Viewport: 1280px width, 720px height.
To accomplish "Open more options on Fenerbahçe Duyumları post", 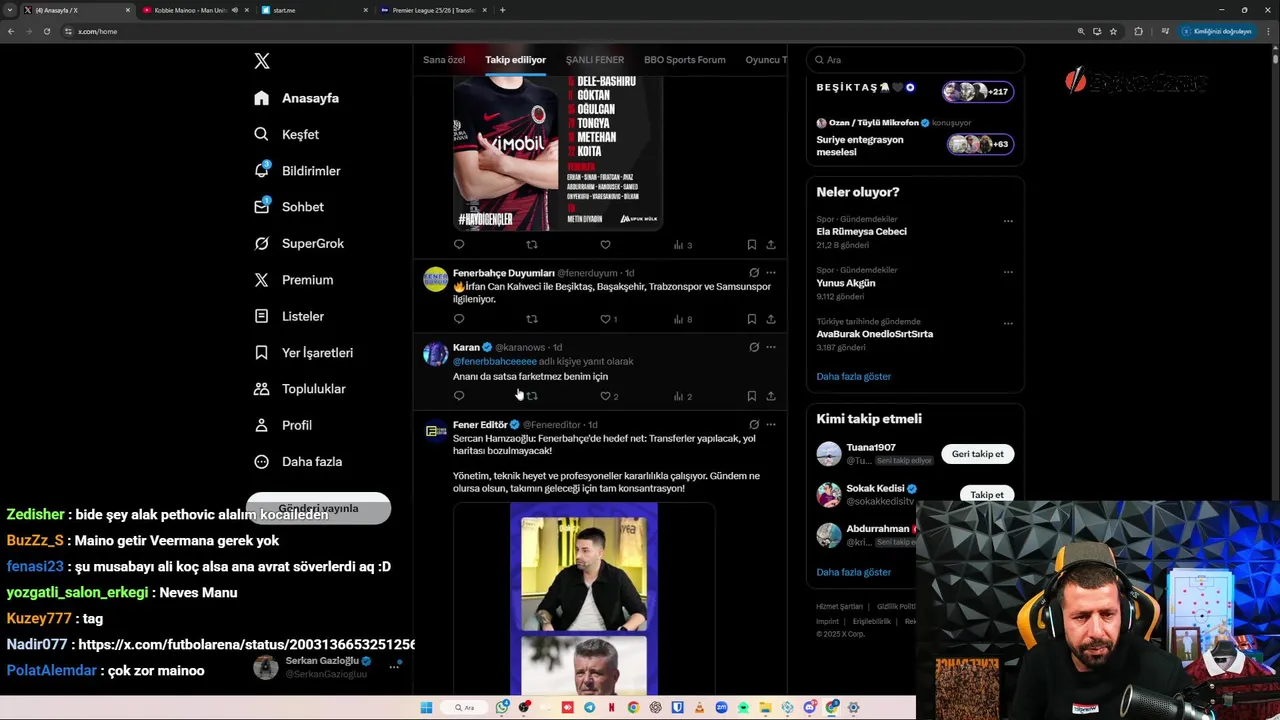I will tap(771, 272).
